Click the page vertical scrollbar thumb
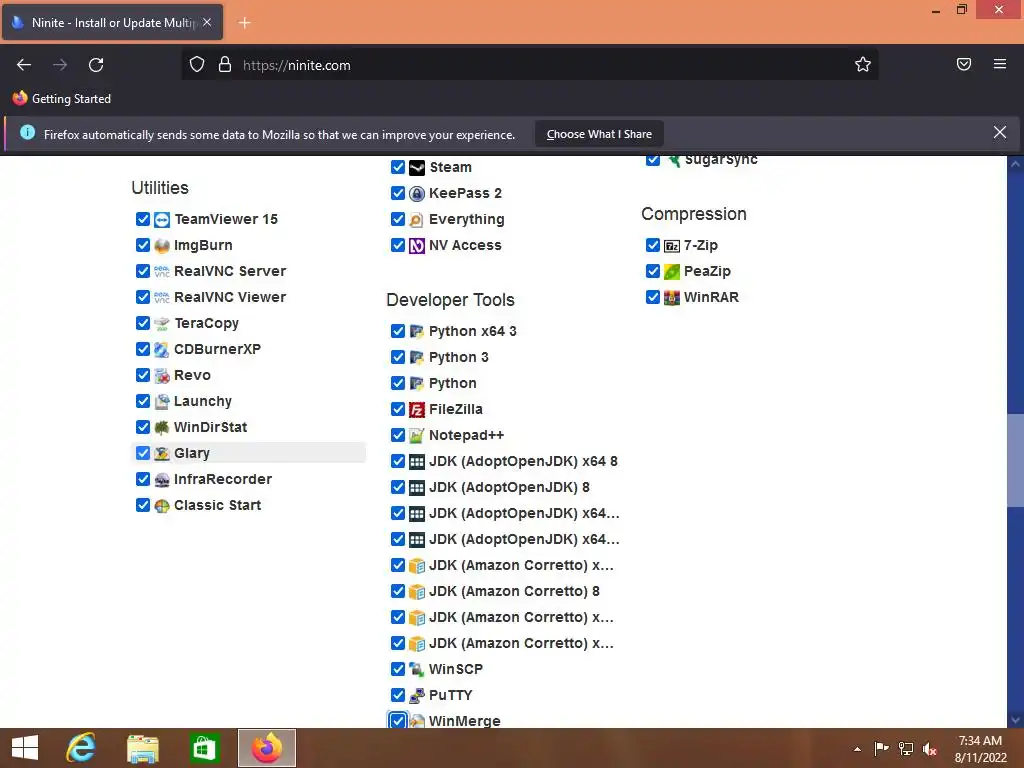Image resolution: width=1024 pixels, height=768 pixels. click(1015, 460)
